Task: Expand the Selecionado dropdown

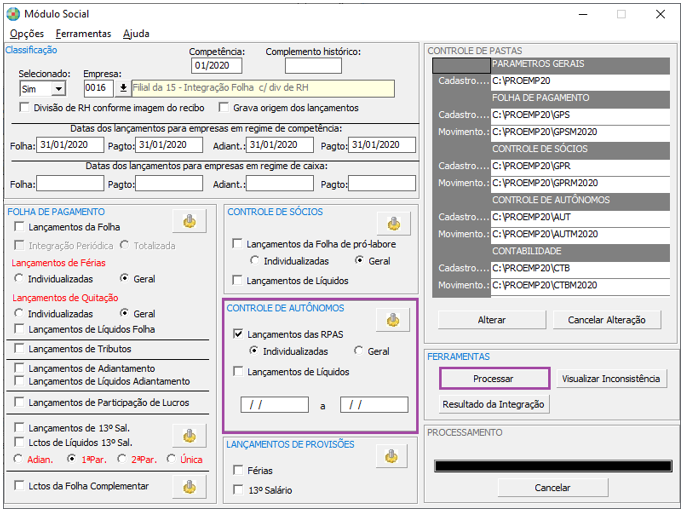Action: [58, 89]
